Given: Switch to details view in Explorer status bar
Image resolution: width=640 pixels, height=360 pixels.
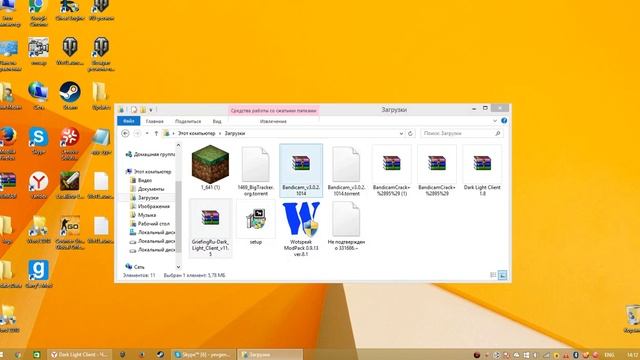Looking at the screenshot, I should click(493, 275).
